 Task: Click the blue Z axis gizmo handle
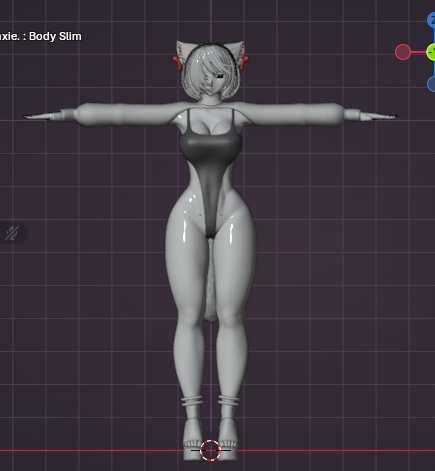[431, 20]
